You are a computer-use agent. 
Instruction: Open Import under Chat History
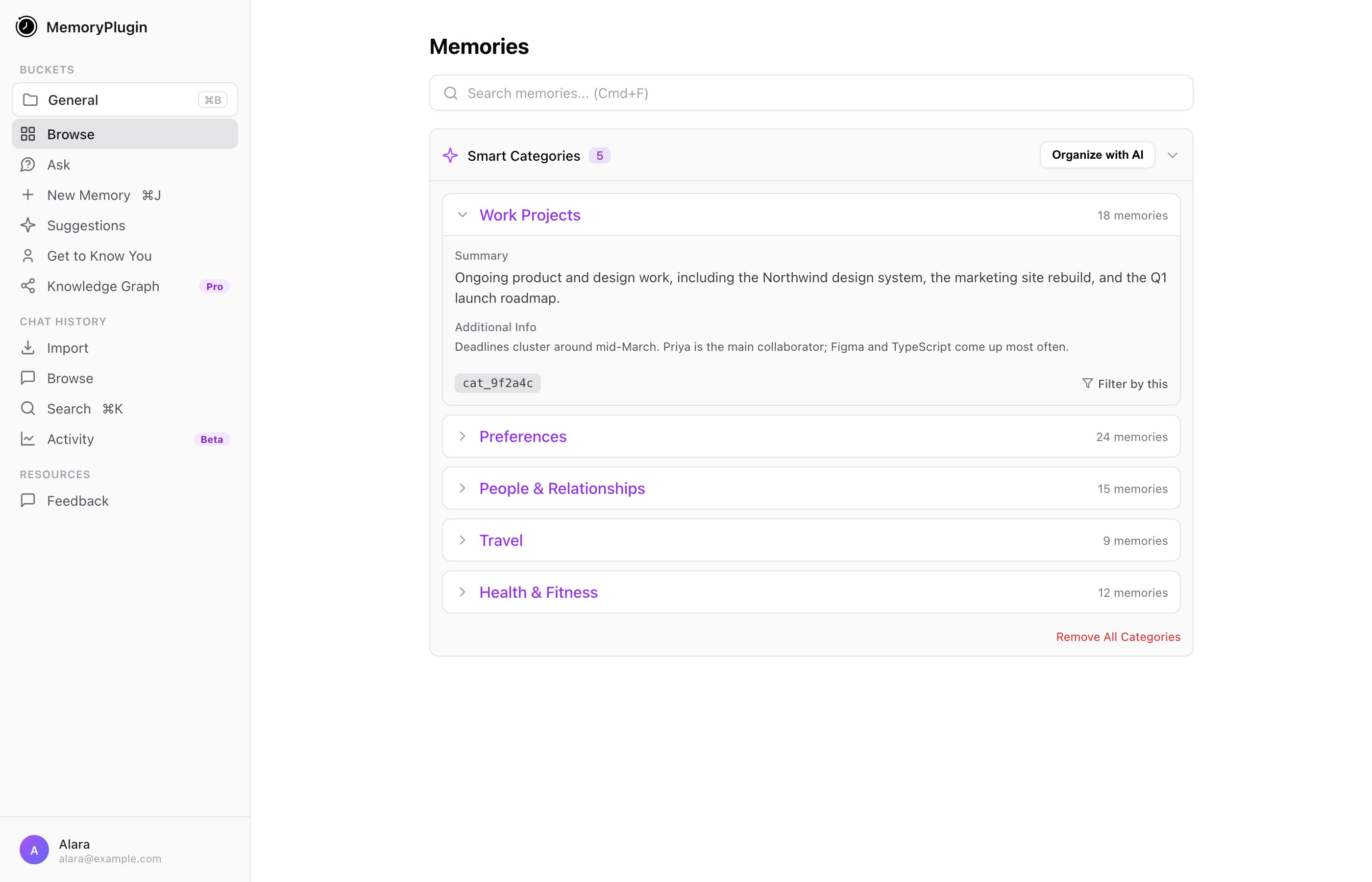click(125, 347)
